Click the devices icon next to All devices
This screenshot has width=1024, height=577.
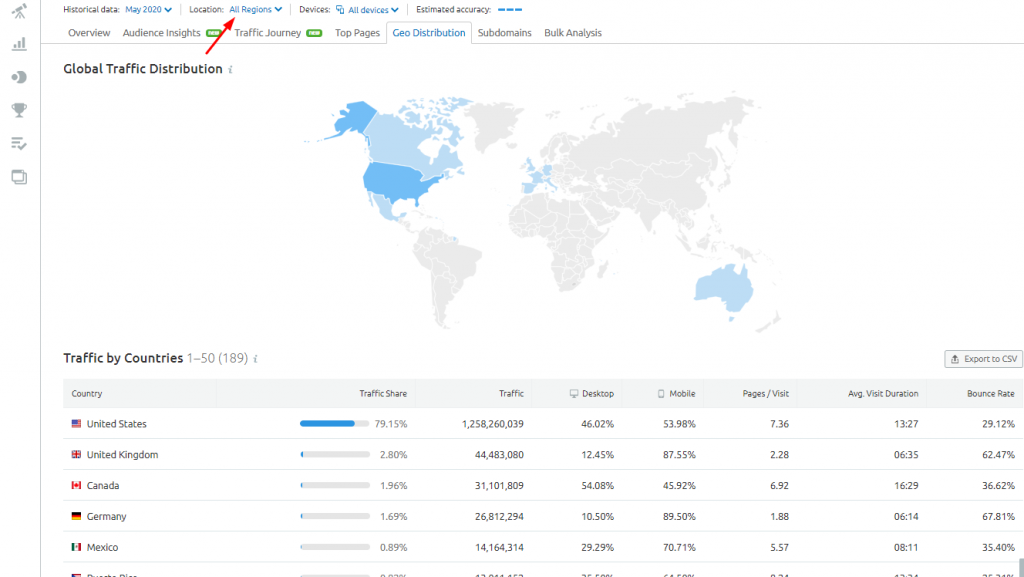pos(340,10)
